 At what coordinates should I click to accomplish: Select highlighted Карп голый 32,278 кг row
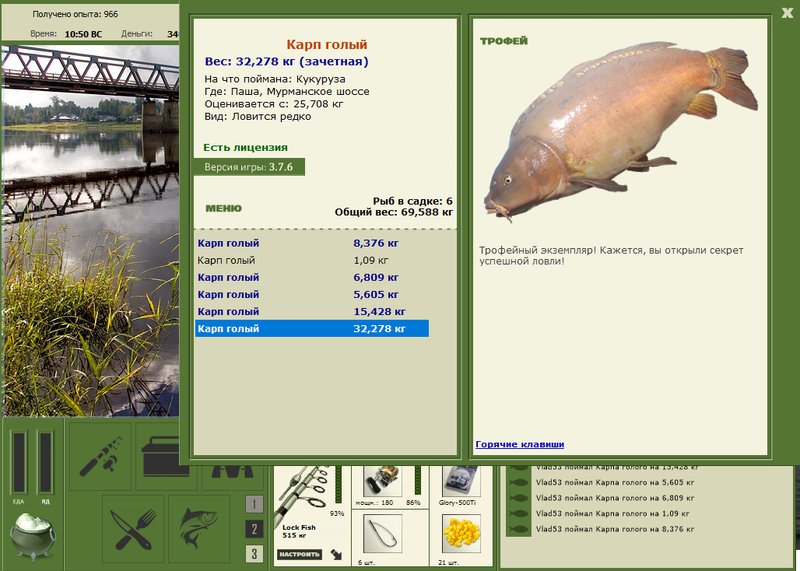312,329
